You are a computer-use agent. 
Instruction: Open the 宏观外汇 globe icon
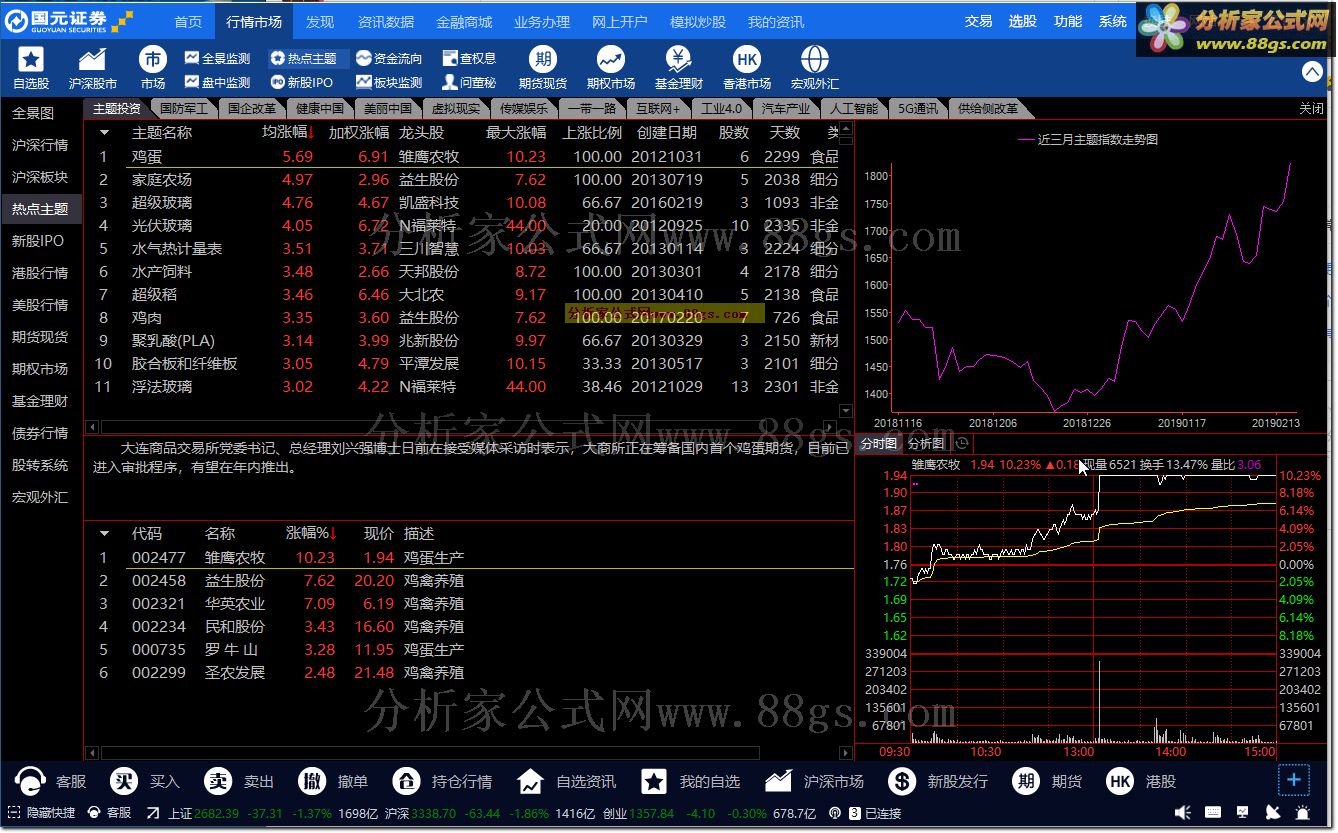(x=815, y=59)
